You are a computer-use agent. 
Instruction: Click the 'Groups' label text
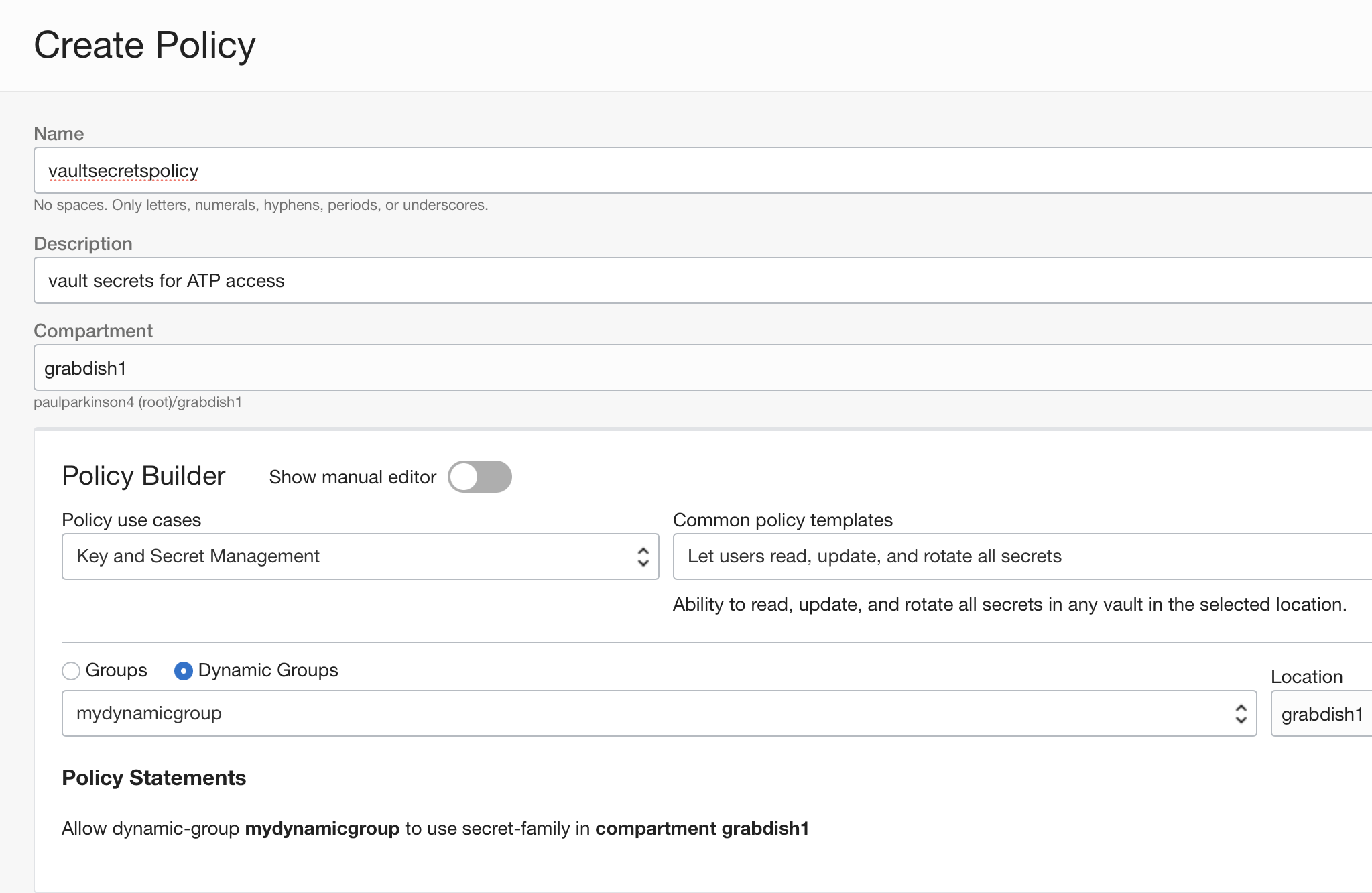click(x=116, y=670)
